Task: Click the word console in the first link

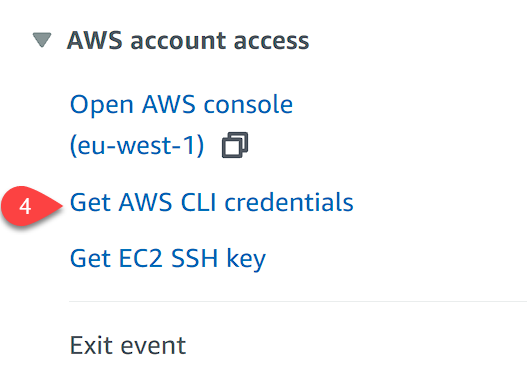Action: [248, 105]
